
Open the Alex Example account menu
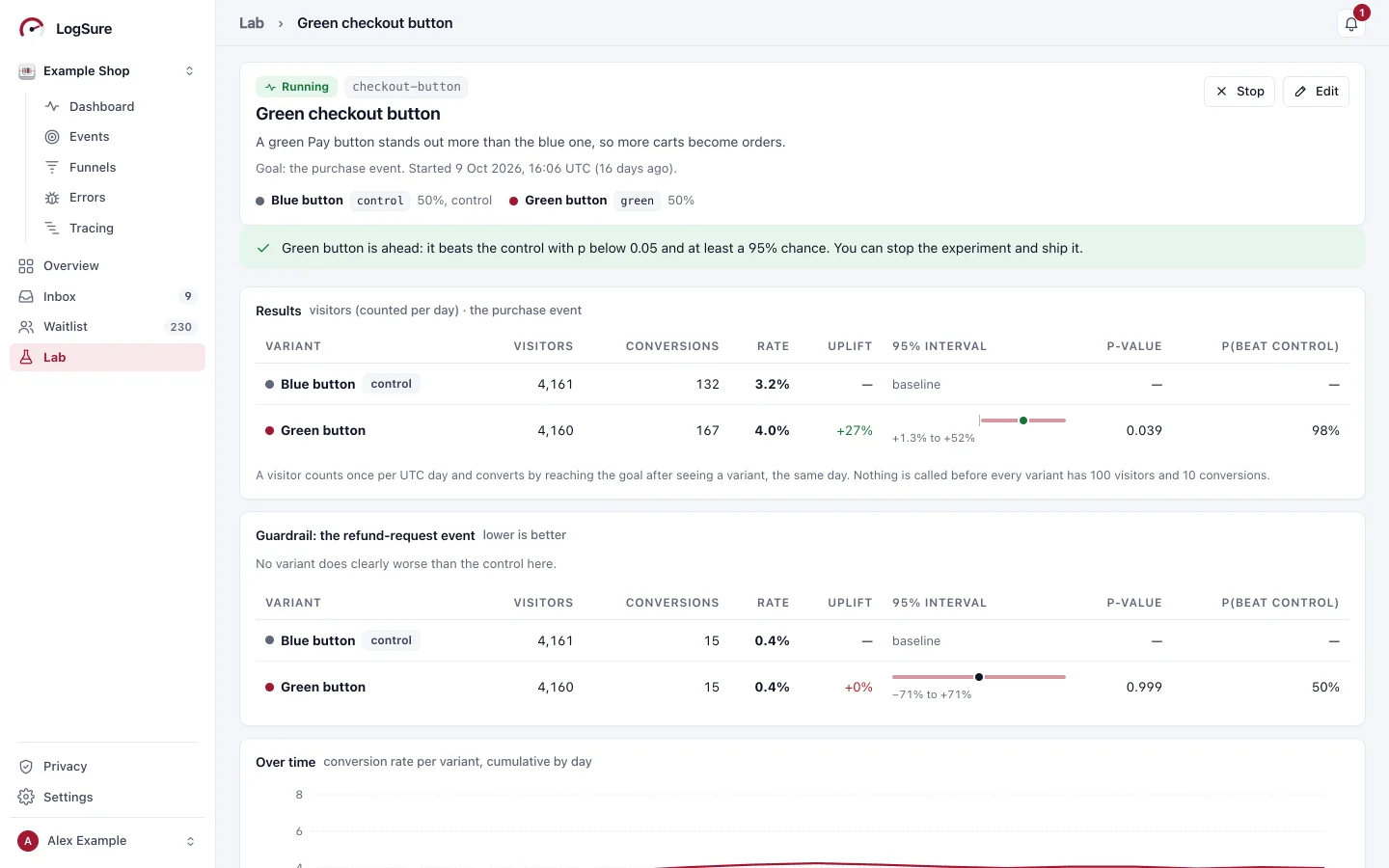(x=107, y=841)
